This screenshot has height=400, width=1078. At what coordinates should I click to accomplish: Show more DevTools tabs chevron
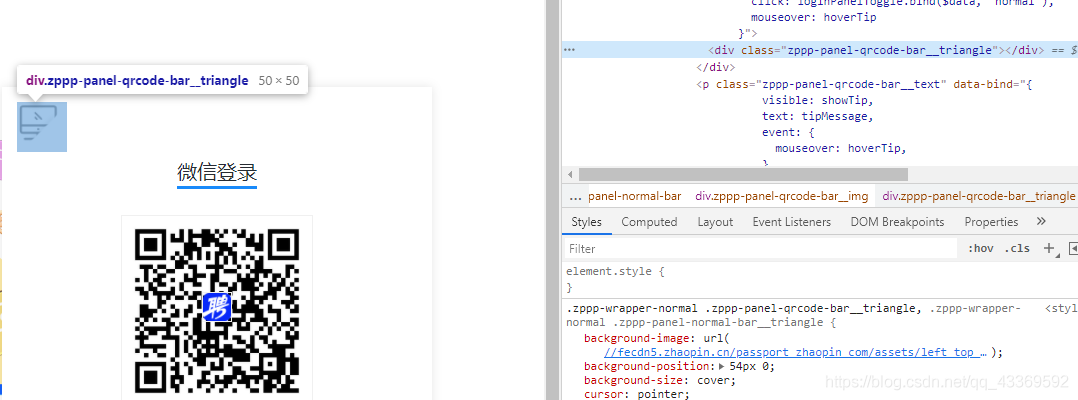tap(1041, 221)
